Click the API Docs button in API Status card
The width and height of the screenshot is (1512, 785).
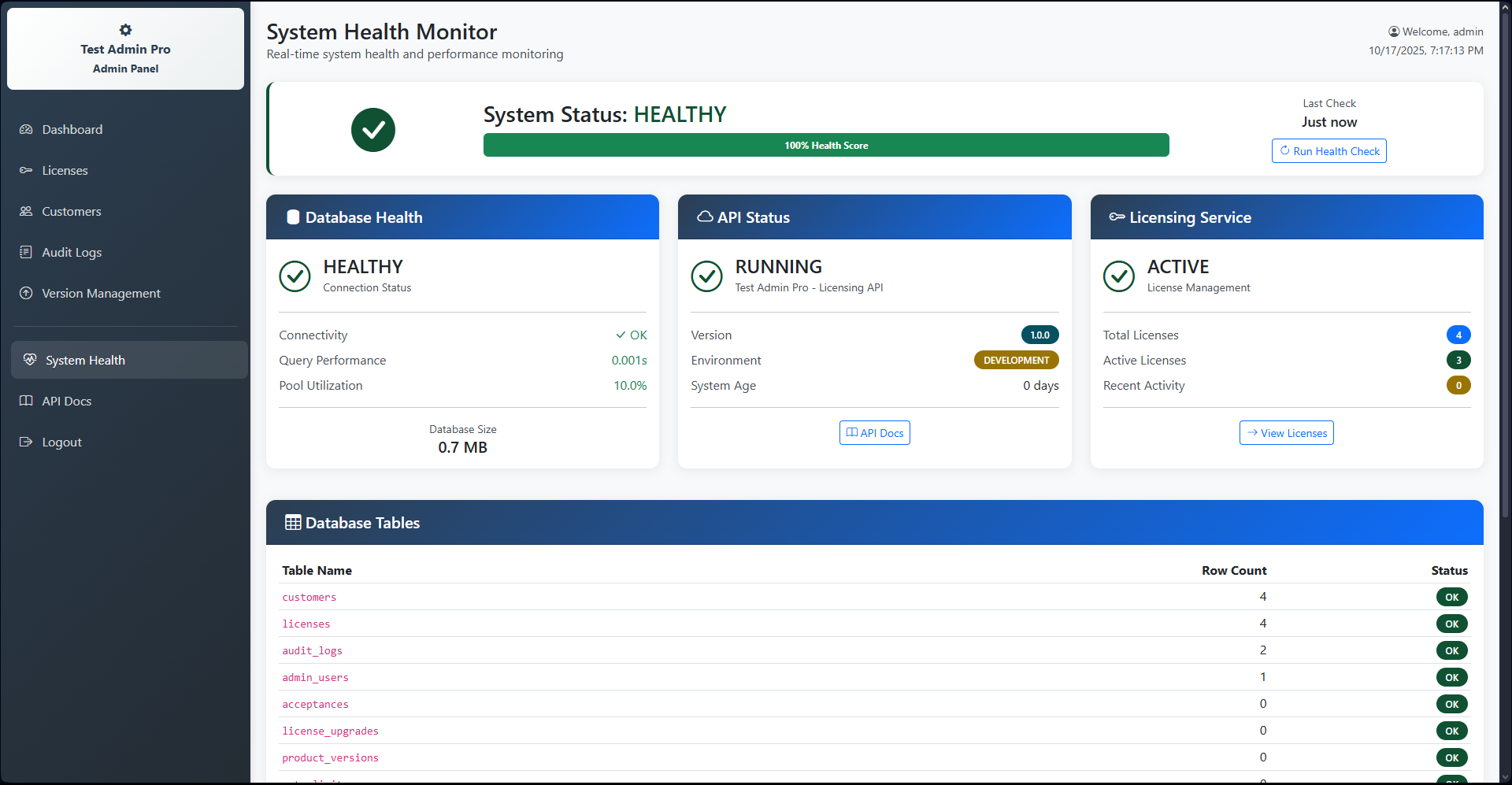tap(874, 433)
